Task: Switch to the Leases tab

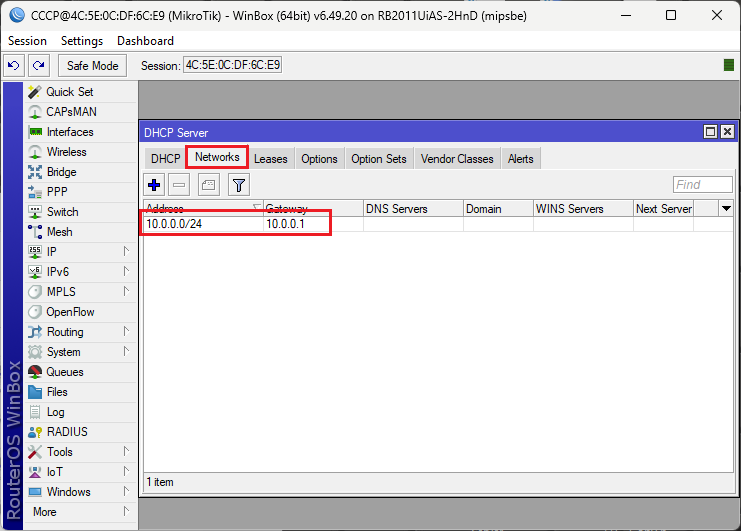Action: tap(271, 159)
